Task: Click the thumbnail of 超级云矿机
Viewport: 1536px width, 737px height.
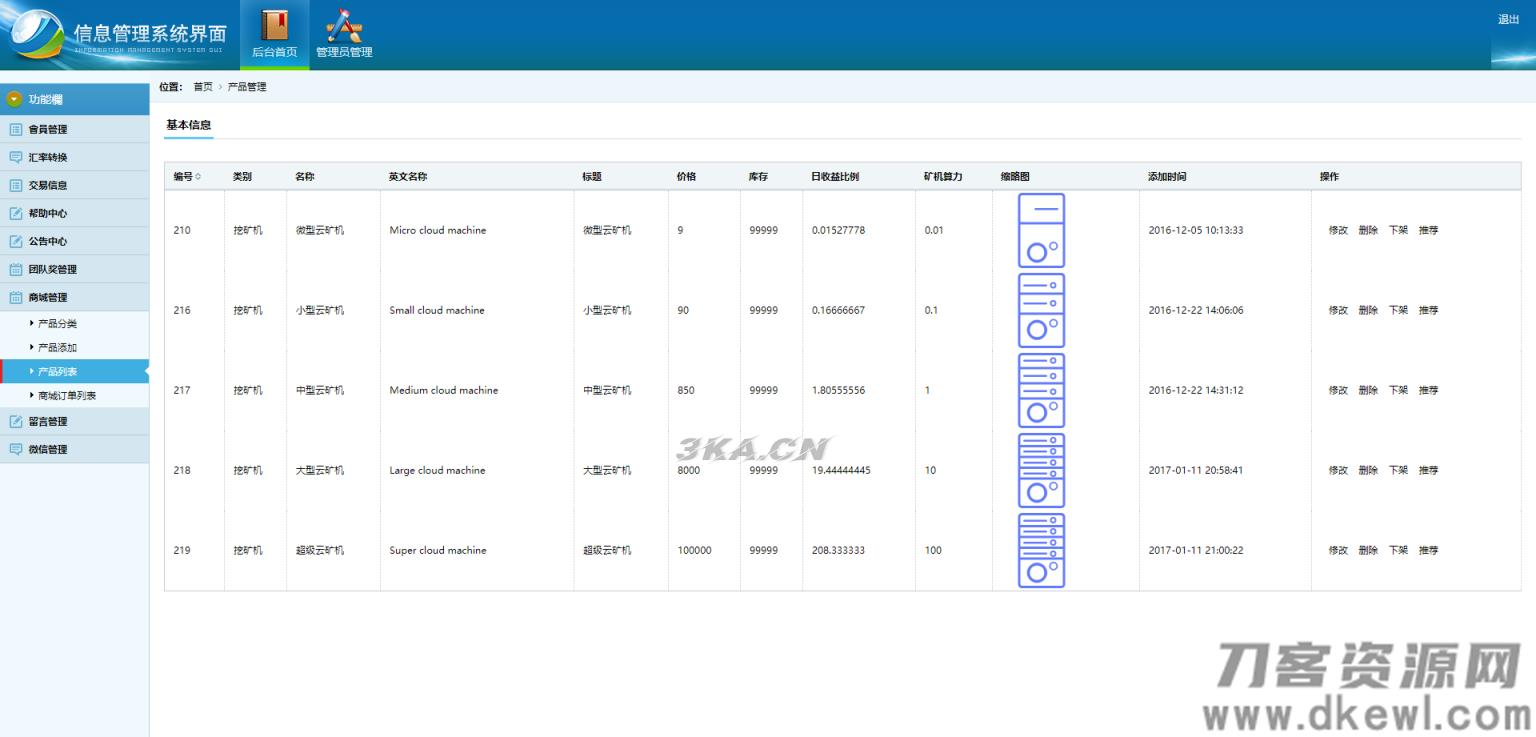Action: (x=1041, y=550)
